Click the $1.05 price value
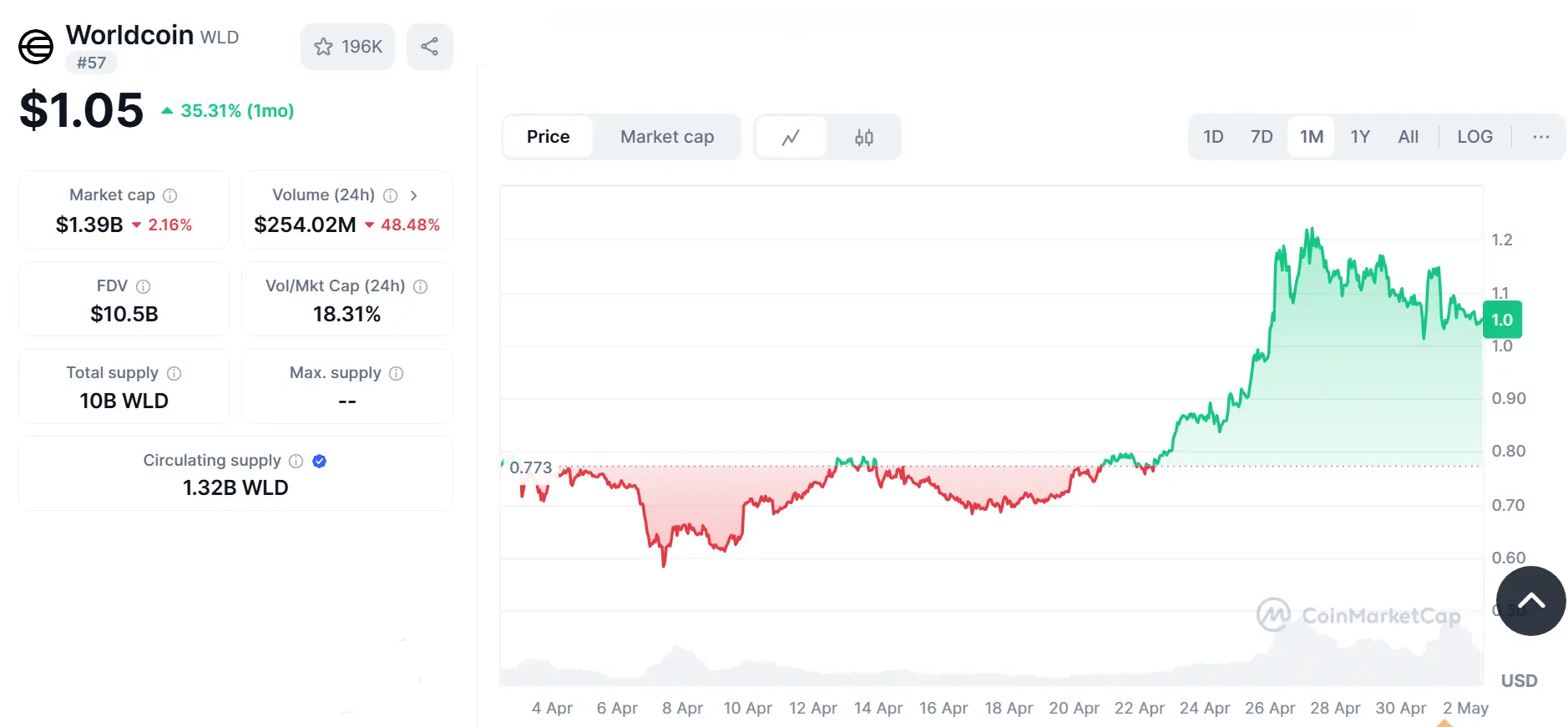The image size is (1568, 727). (x=81, y=110)
